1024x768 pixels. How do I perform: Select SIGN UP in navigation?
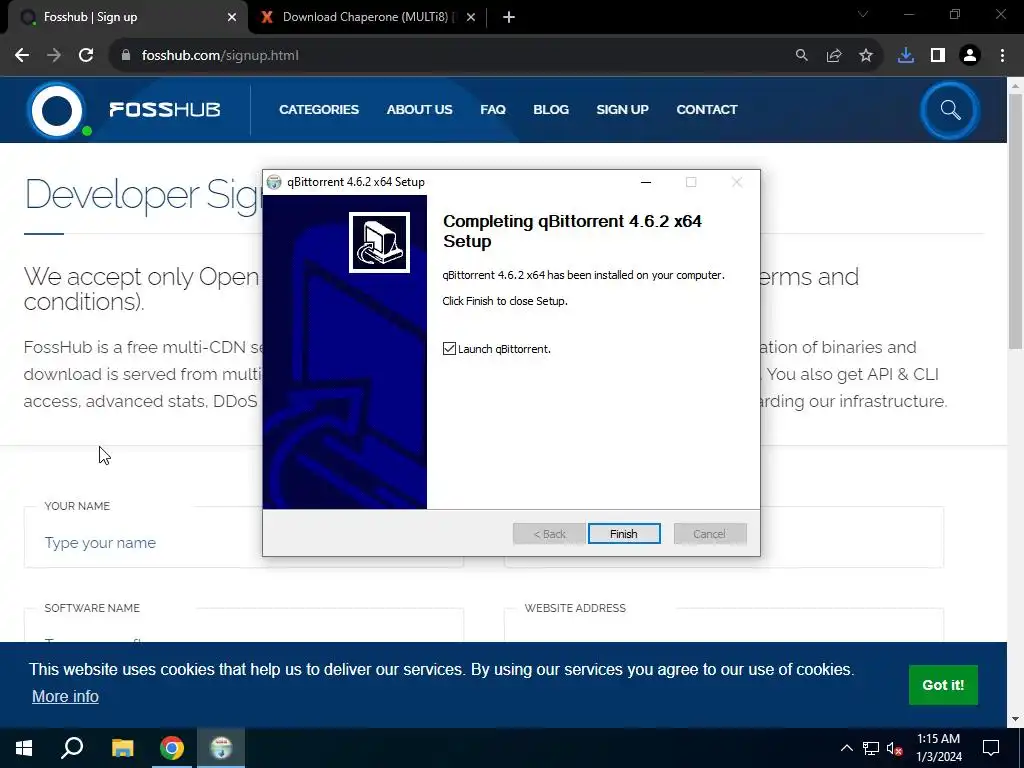coord(622,110)
